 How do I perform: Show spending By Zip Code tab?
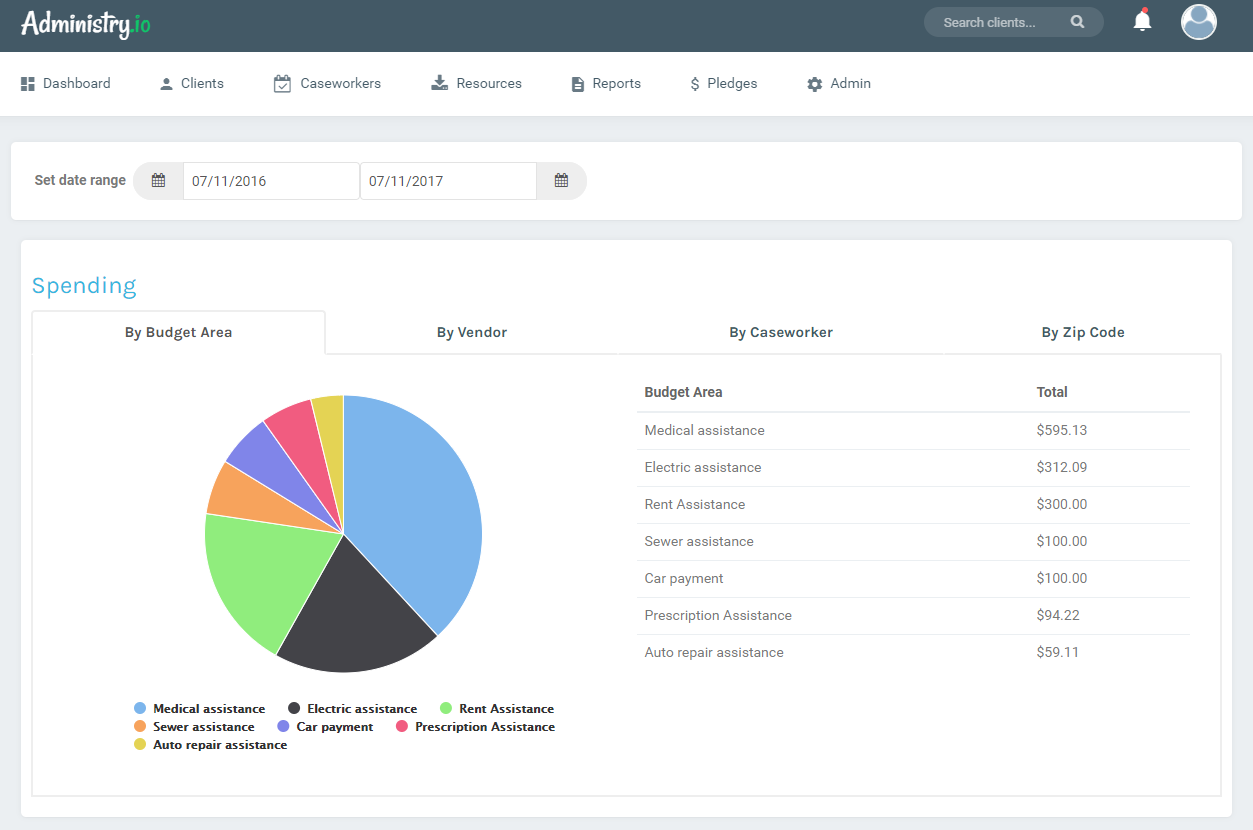1083,333
